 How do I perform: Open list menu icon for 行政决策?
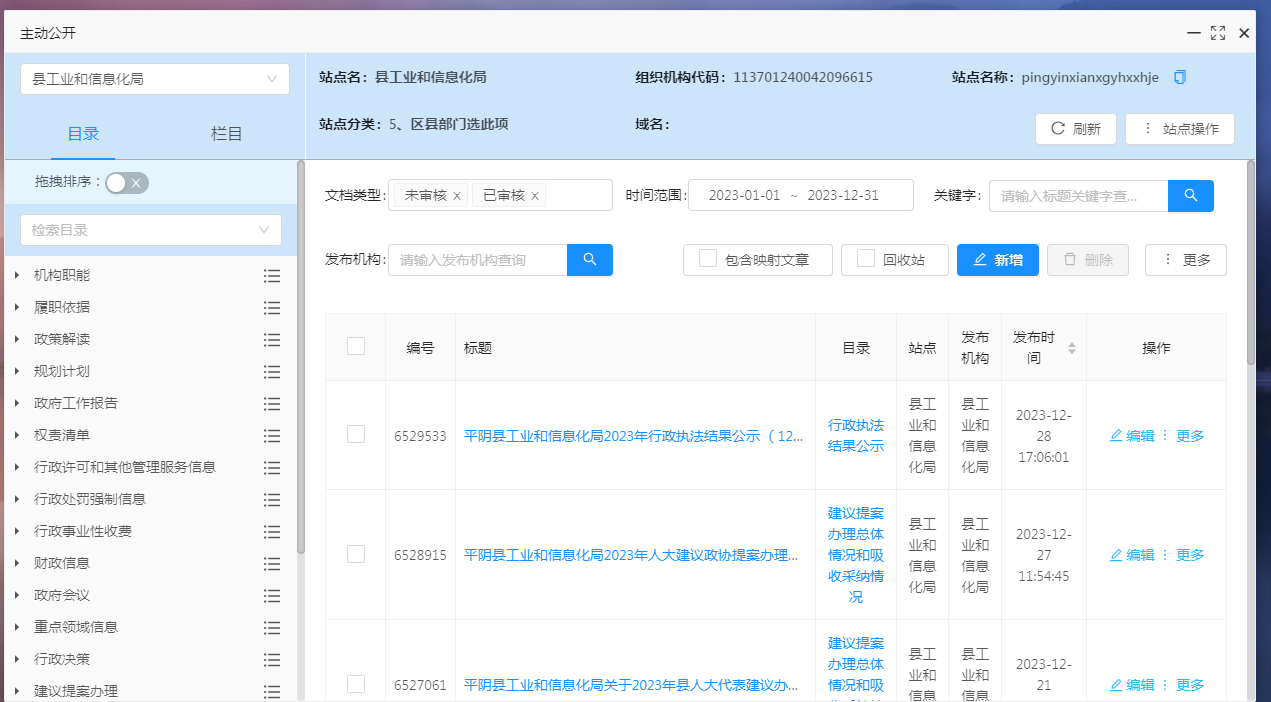click(x=272, y=660)
